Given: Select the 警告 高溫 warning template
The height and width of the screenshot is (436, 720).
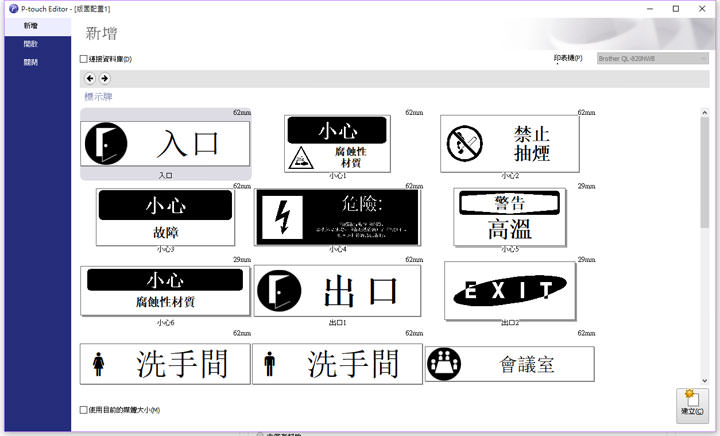Looking at the screenshot, I should click(510, 216).
